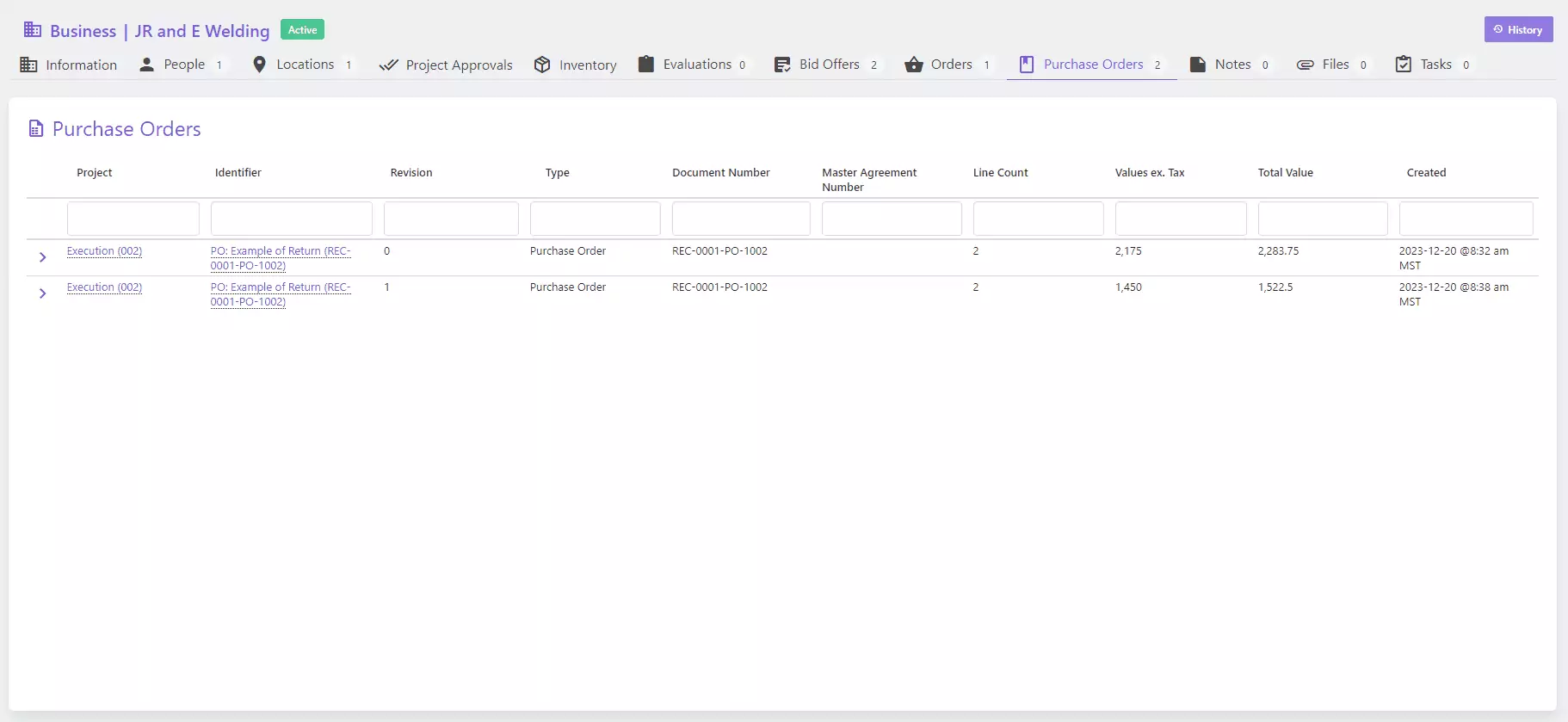Open PO: Example of Return link, Revision 0

pyautogui.click(x=281, y=258)
